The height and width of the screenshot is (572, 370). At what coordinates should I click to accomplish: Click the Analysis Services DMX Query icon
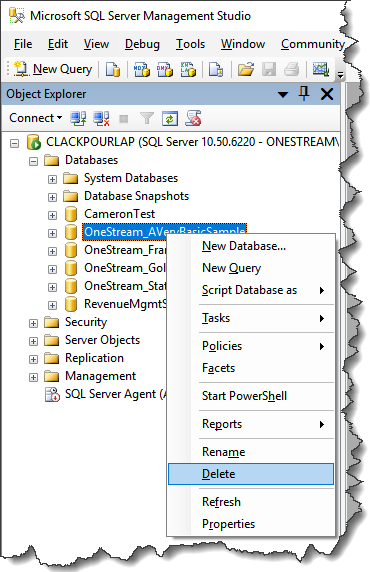point(165,69)
